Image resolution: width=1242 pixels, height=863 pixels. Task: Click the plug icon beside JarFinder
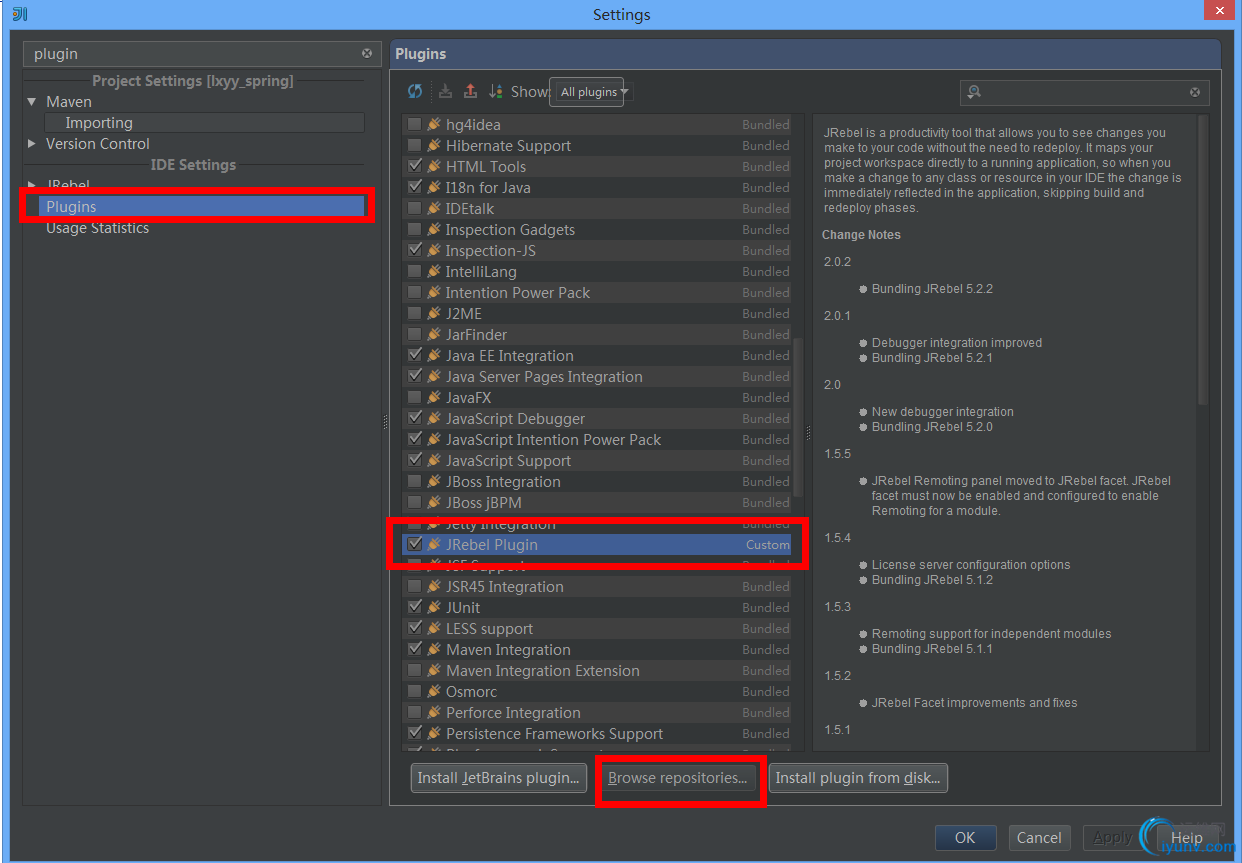point(434,334)
